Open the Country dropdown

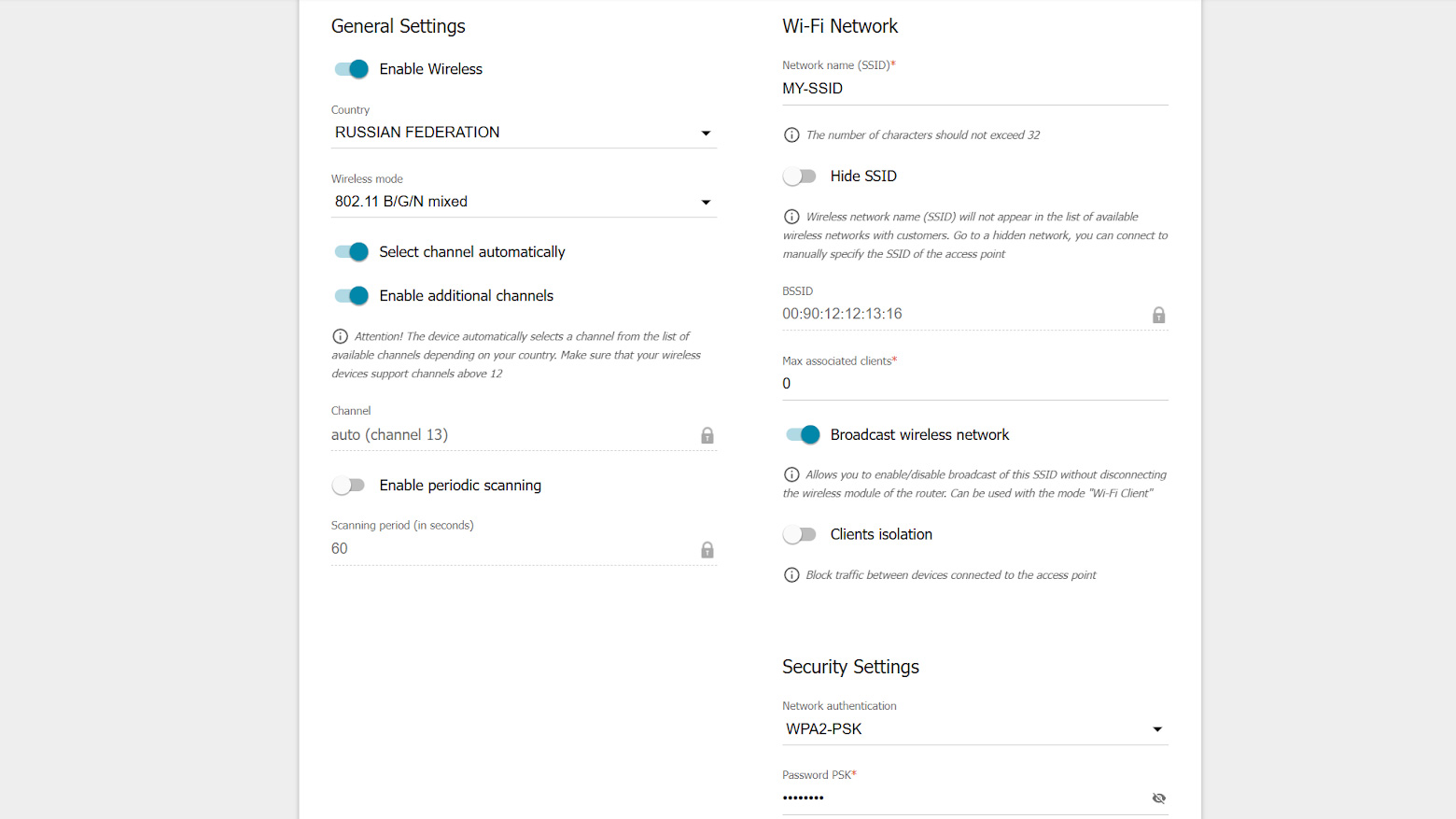click(x=523, y=133)
